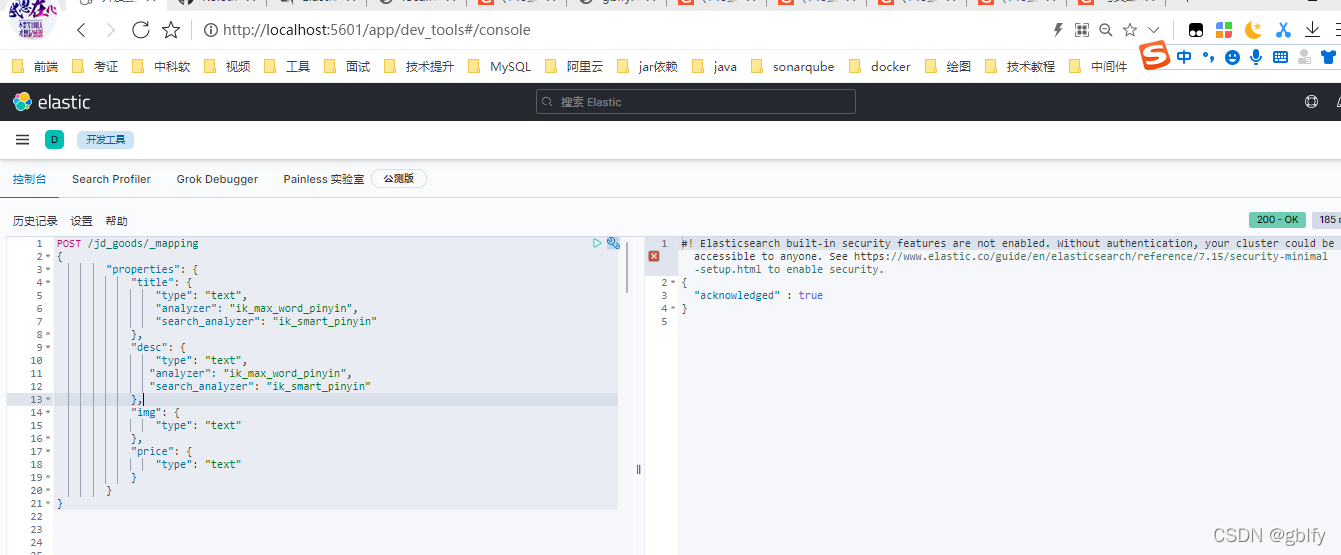Open 设置 settings
The height and width of the screenshot is (555, 1341).
[x=81, y=221]
